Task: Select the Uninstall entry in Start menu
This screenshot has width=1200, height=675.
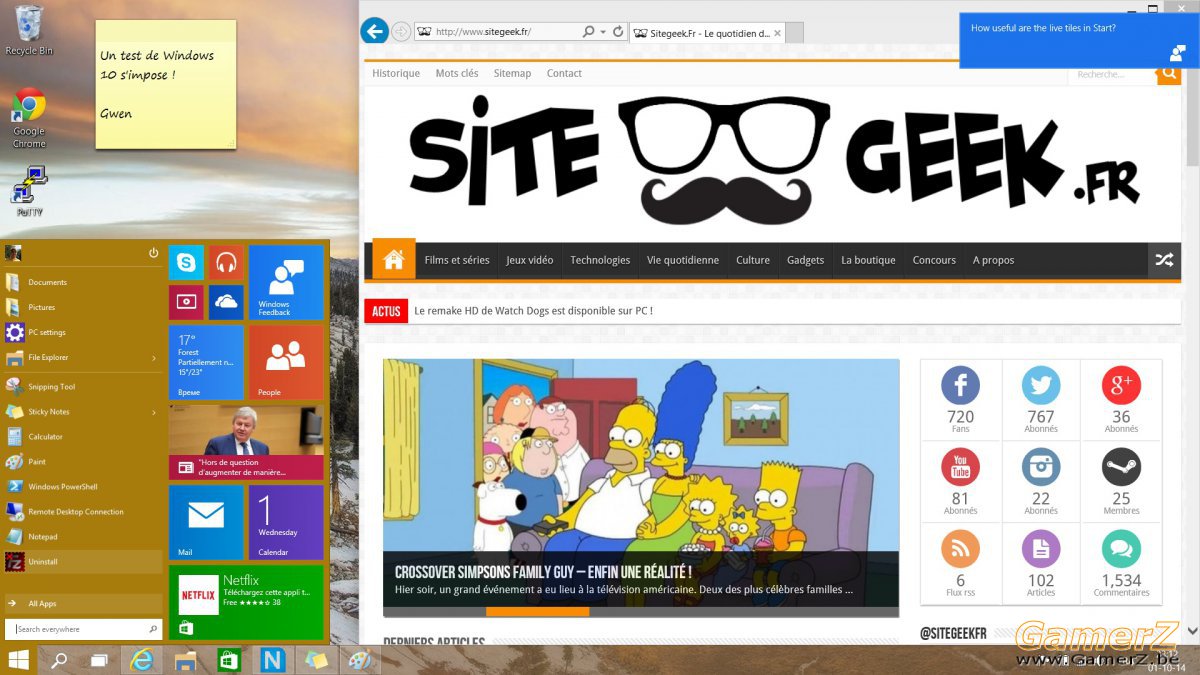Action: (83, 562)
